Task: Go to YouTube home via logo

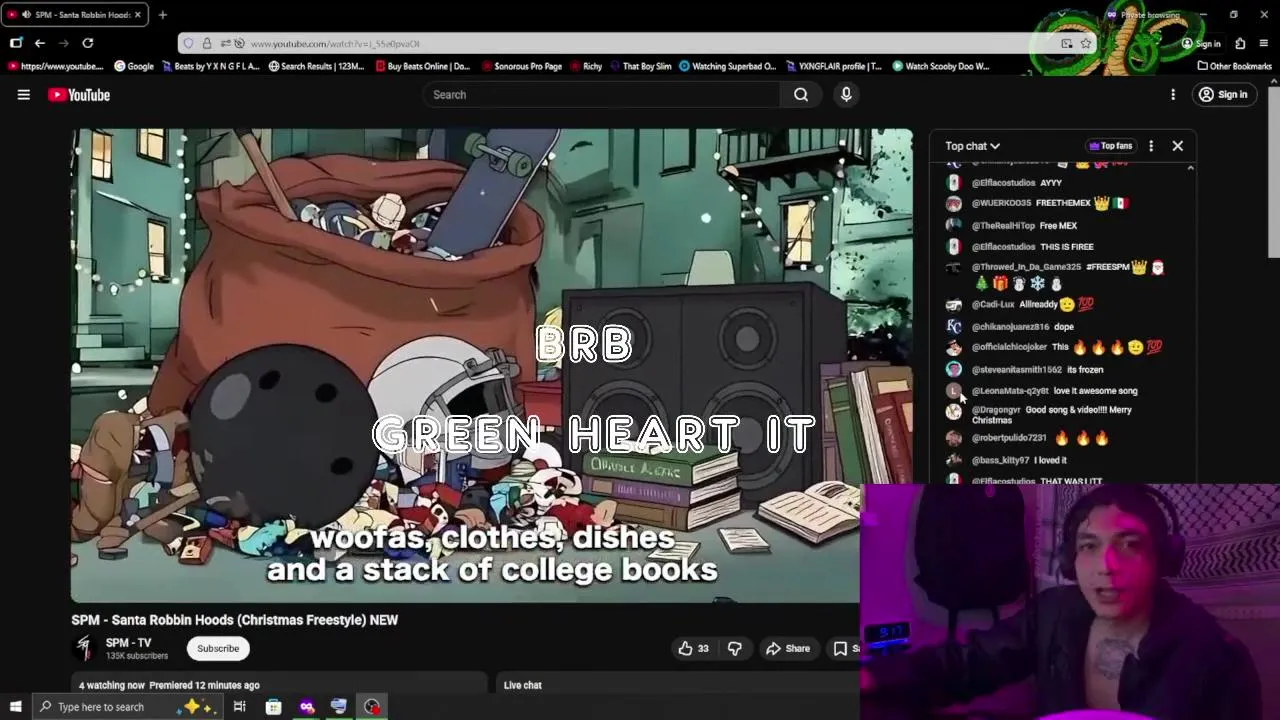Action: coord(79,95)
